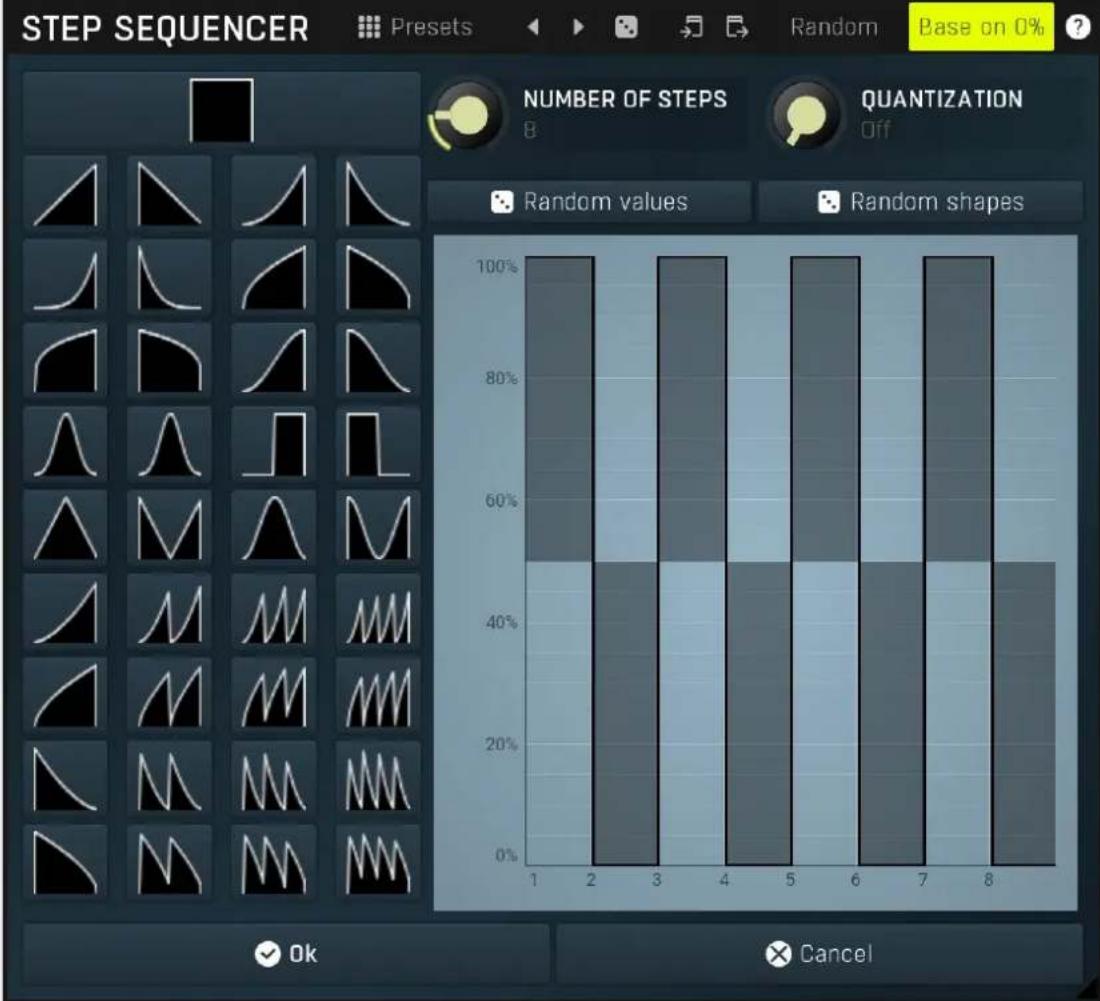The height and width of the screenshot is (1001, 1100).
Task: Select the triple falling exponential sawtooth shape
Action: (274, 779)
